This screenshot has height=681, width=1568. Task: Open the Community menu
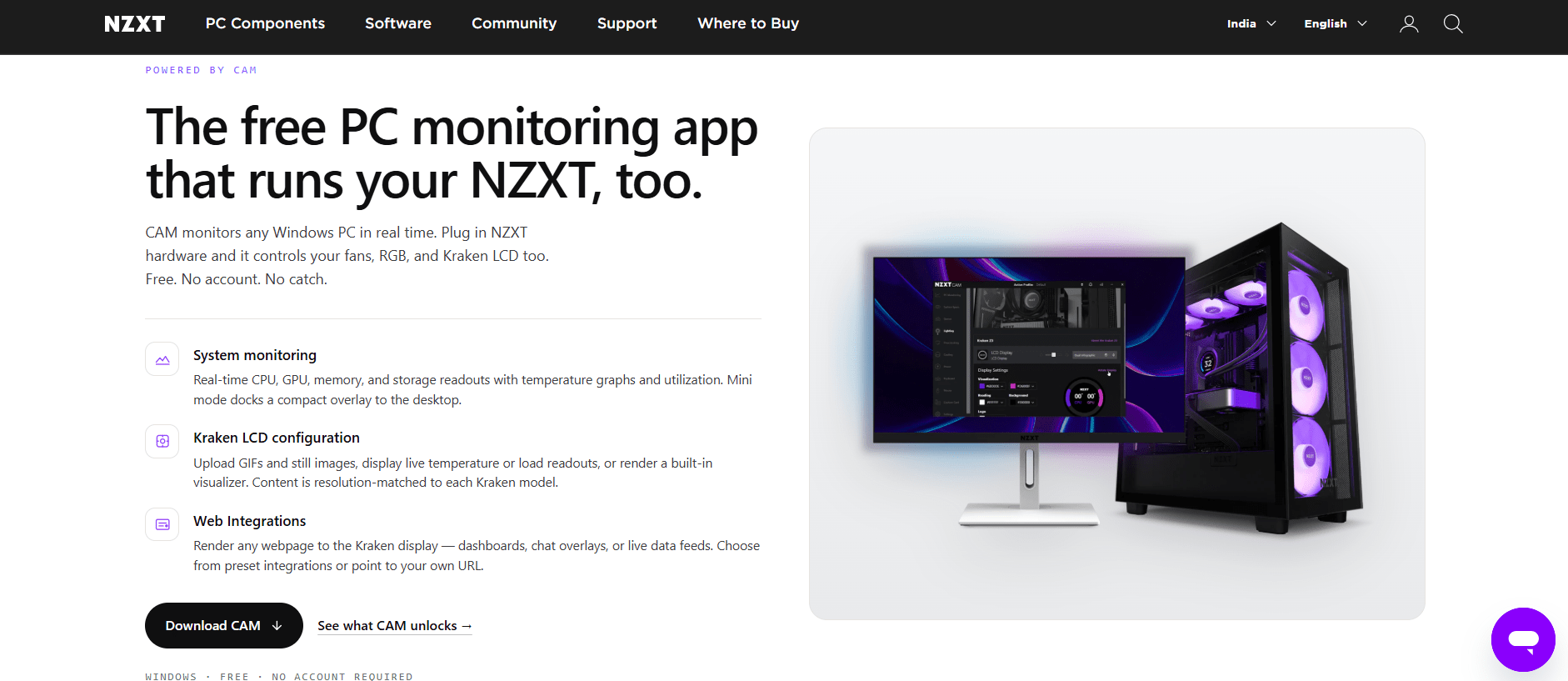click(x=514, y=23)
